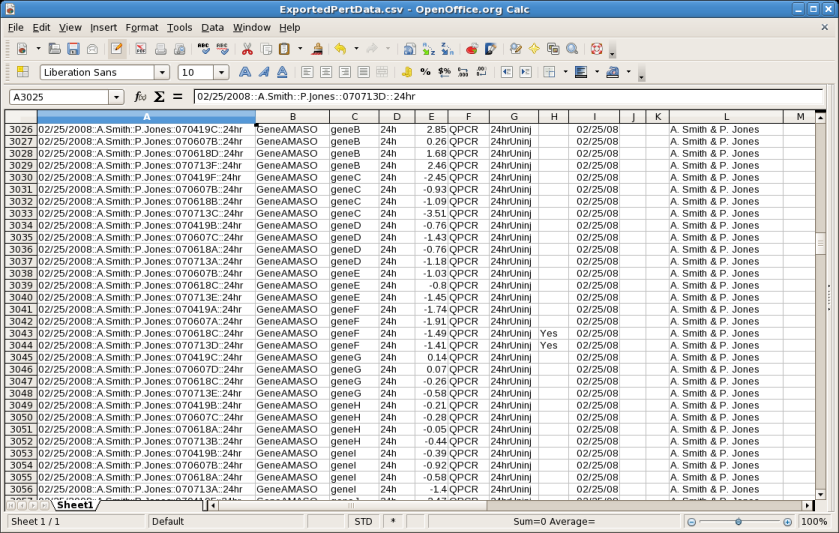Image resolution: width=839 pixels, height=533 pixels.
Task: Open the Function Wizard icon
Action: [140, 97]
